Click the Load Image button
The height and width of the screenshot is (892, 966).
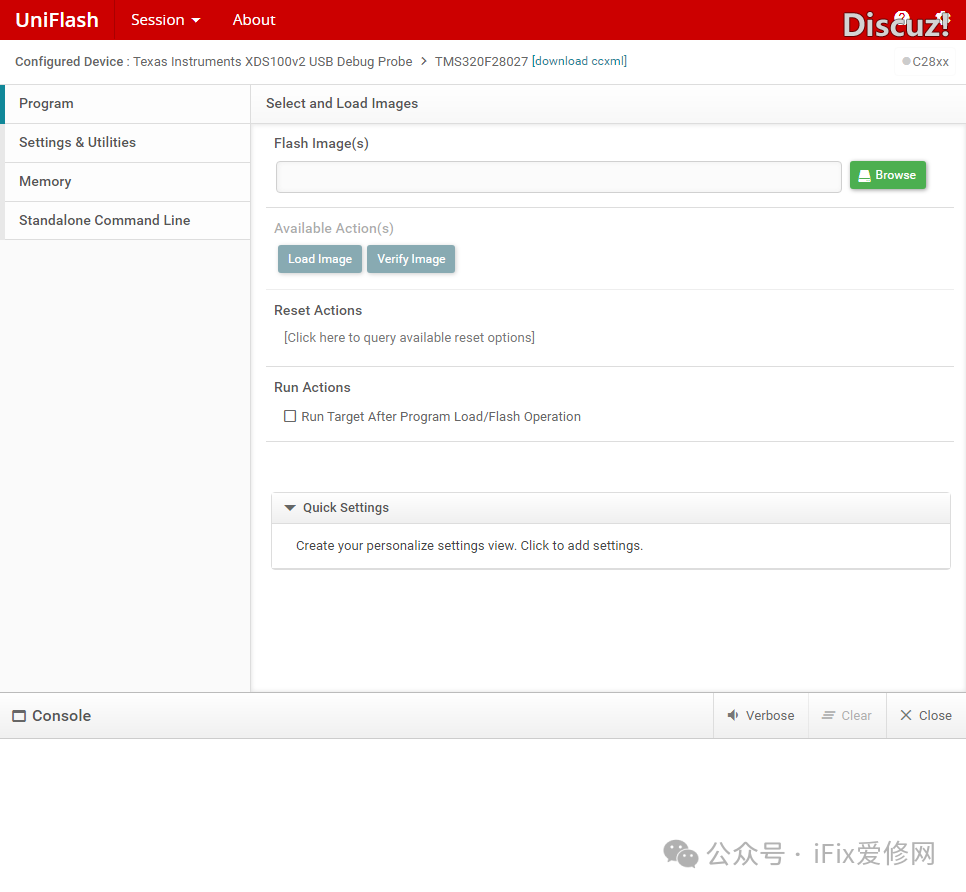click(320, 259)
